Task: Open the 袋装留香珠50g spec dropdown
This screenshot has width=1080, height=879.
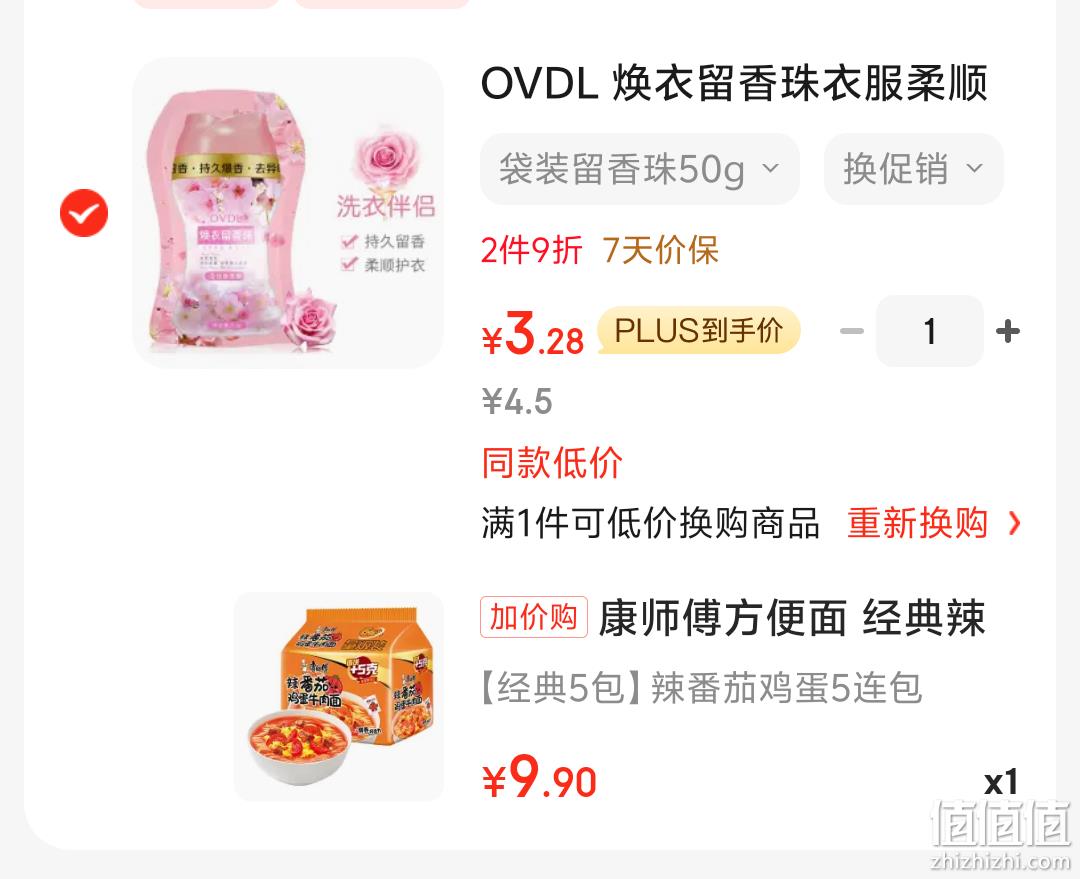Action: pyautogui.click(x=640, y=169)
